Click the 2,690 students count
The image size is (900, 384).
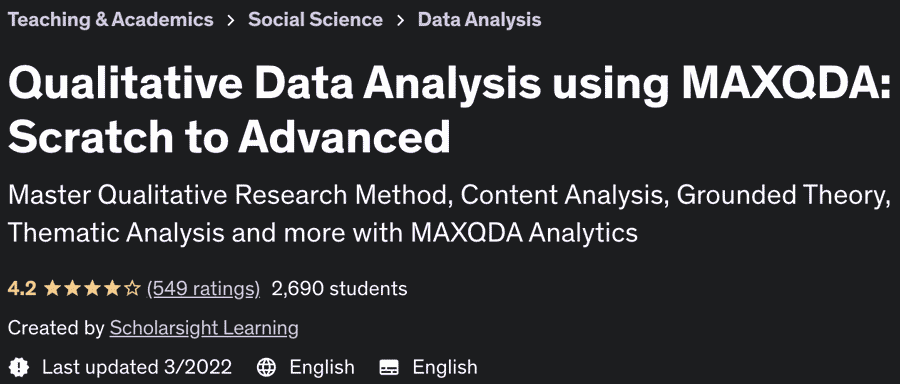(339, 288)
